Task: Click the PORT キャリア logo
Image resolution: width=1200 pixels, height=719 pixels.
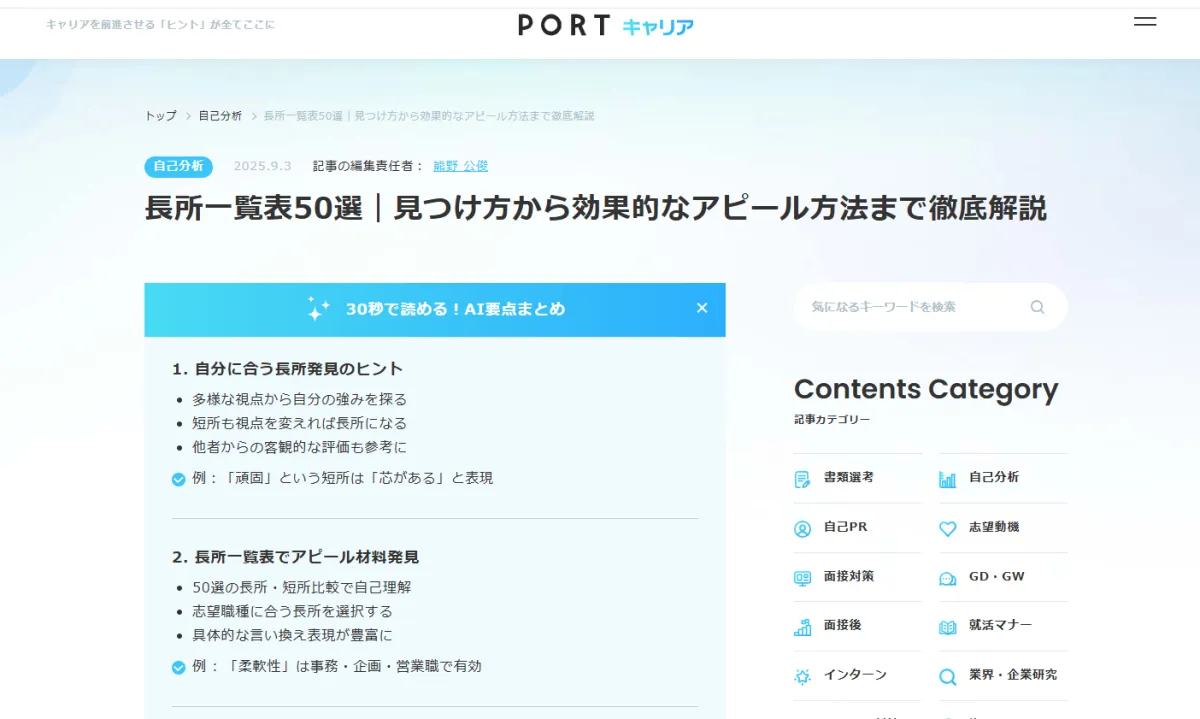Action: tap(605, 26)
